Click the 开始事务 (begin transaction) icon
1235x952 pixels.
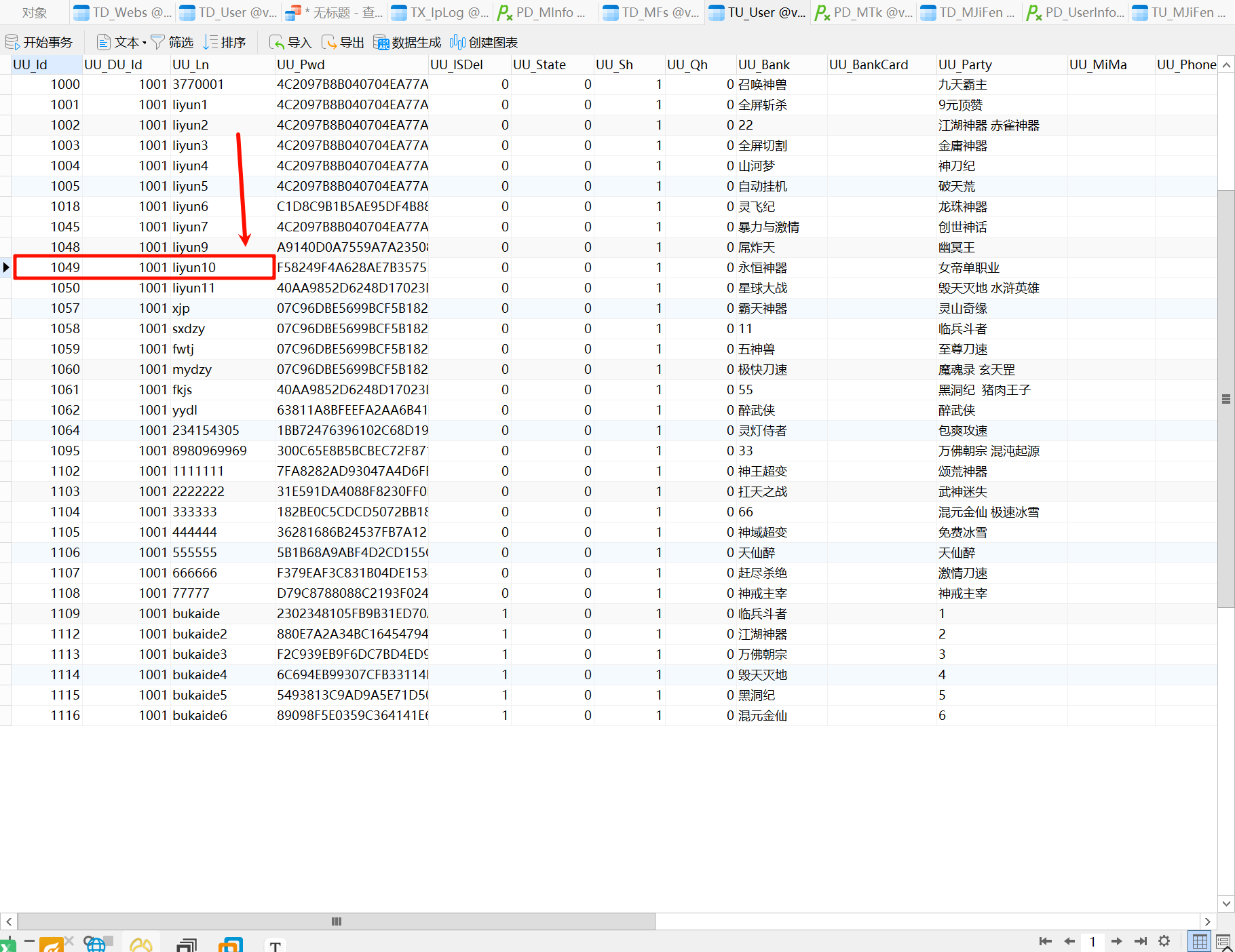[x=12, y=43]
